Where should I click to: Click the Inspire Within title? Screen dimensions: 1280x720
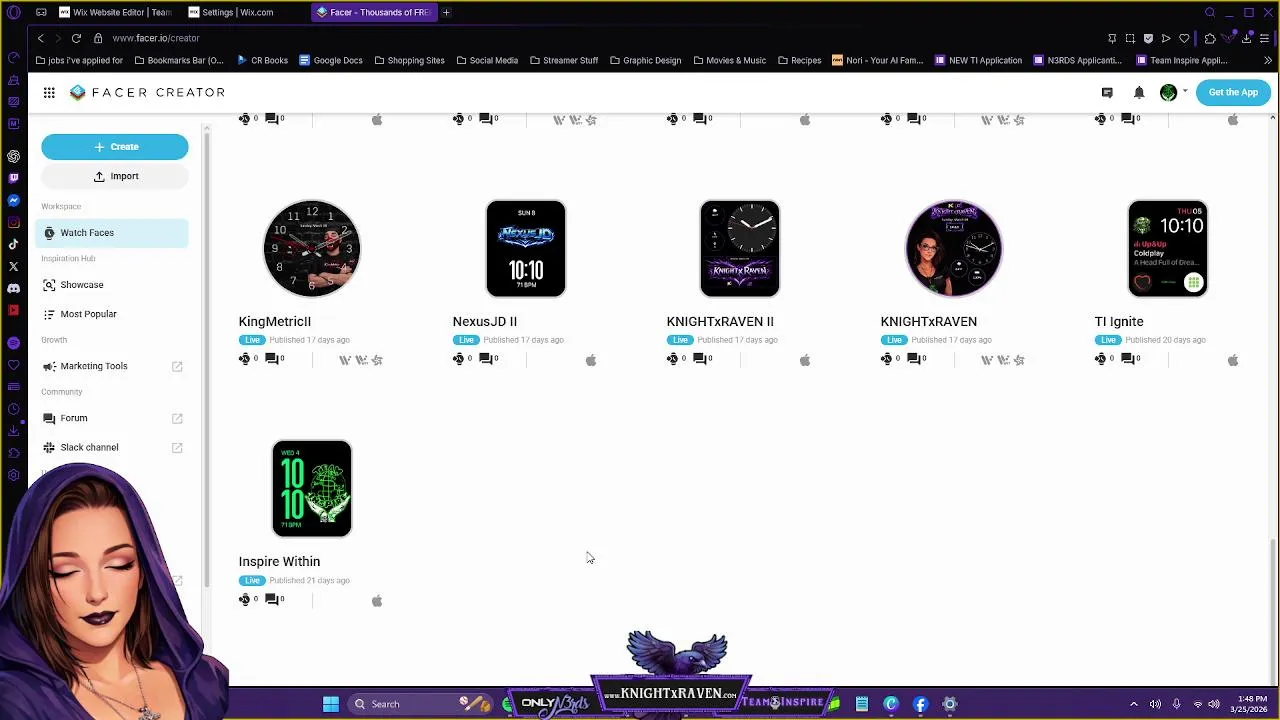click(x=279, y=562)
